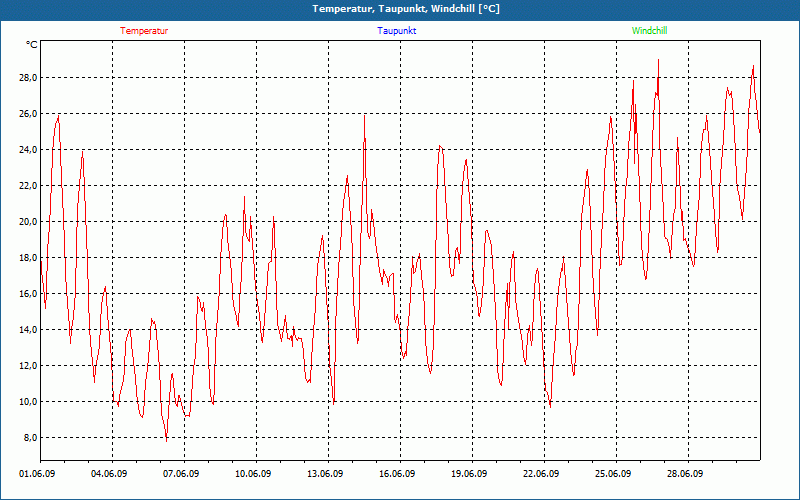Click the 13.06.09 date label

point(325,474)
